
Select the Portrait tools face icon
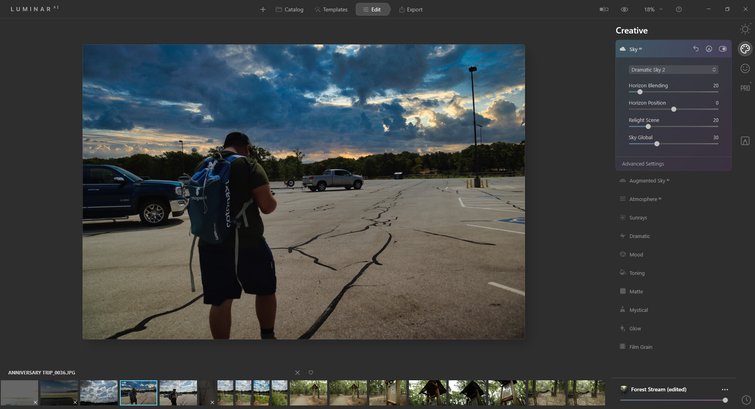pyautogui.click(x=745, y=68)
